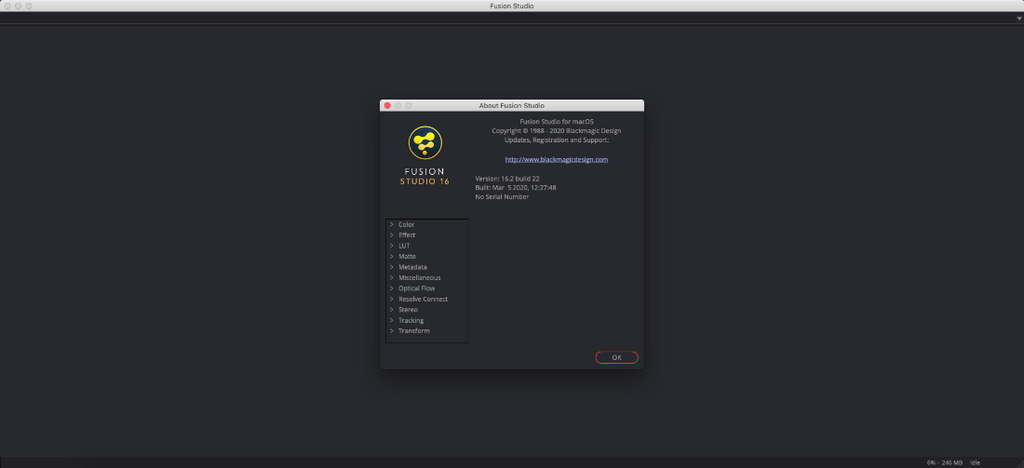Select the Color row label
1024x468 pixels.
tap(406, 225)
